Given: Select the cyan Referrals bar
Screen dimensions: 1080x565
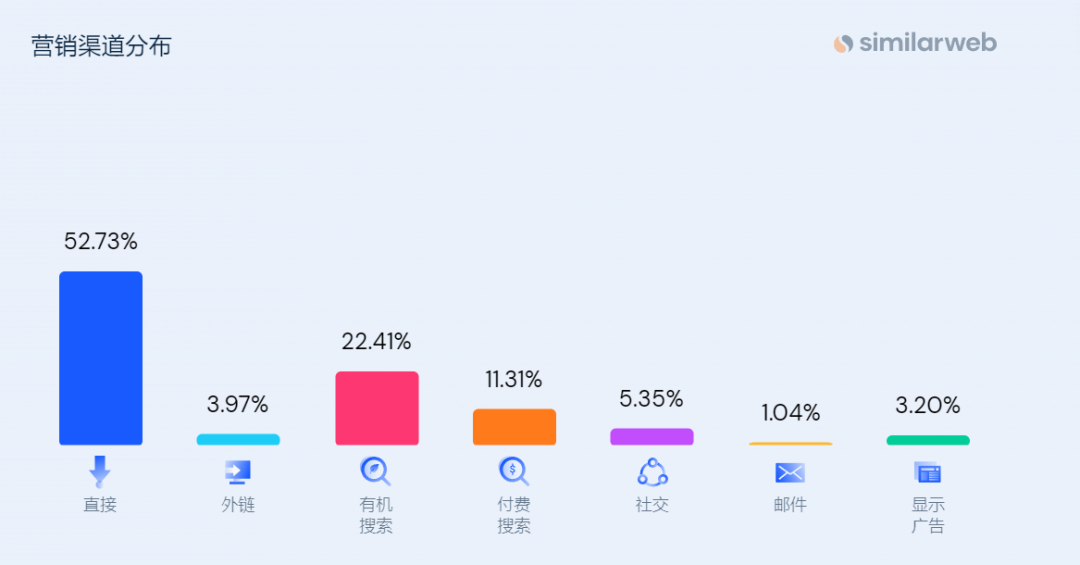Looking at the screenshot, I should [x=238, y=440].
